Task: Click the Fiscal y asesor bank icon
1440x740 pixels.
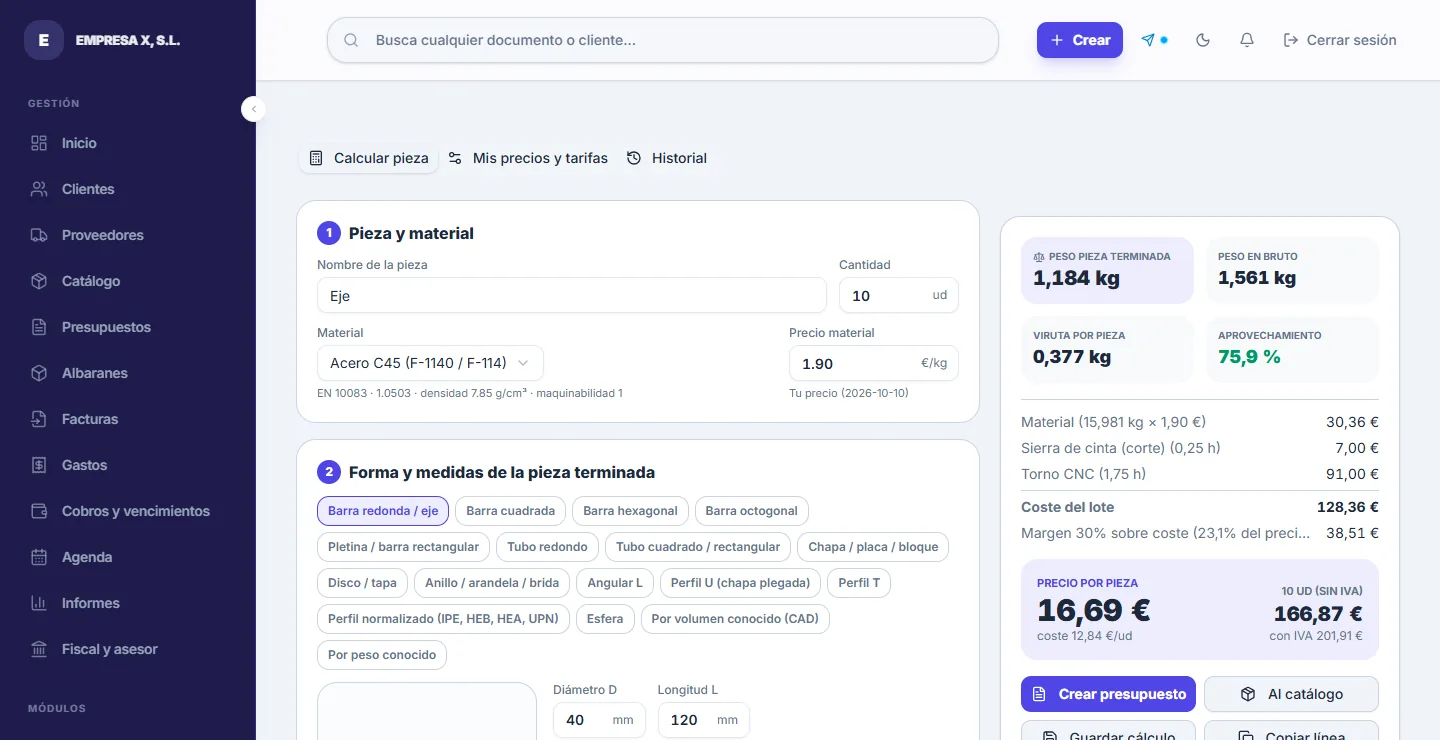Action: 39,649
